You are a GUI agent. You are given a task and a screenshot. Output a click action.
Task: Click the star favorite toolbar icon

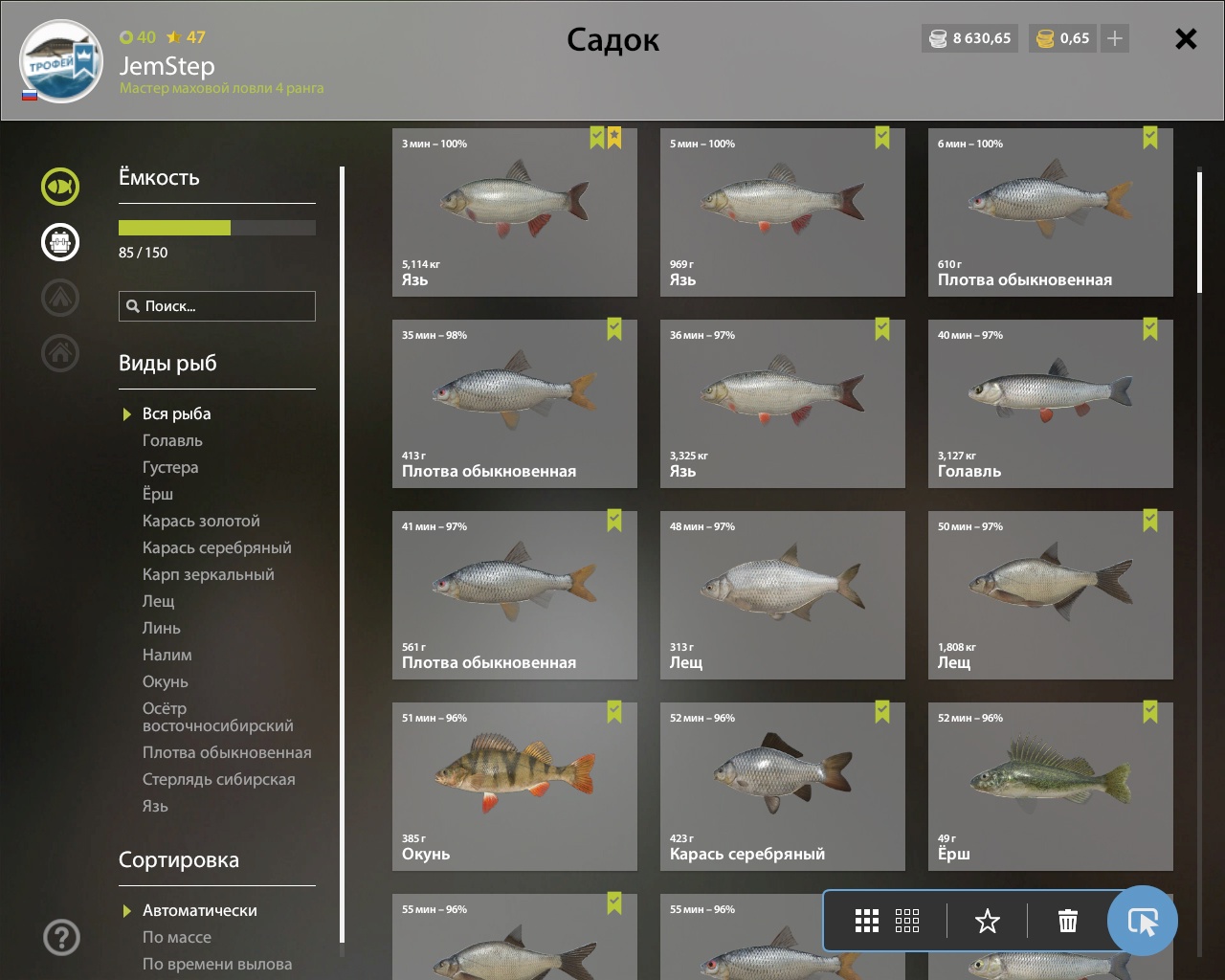[x=987, y=922]
